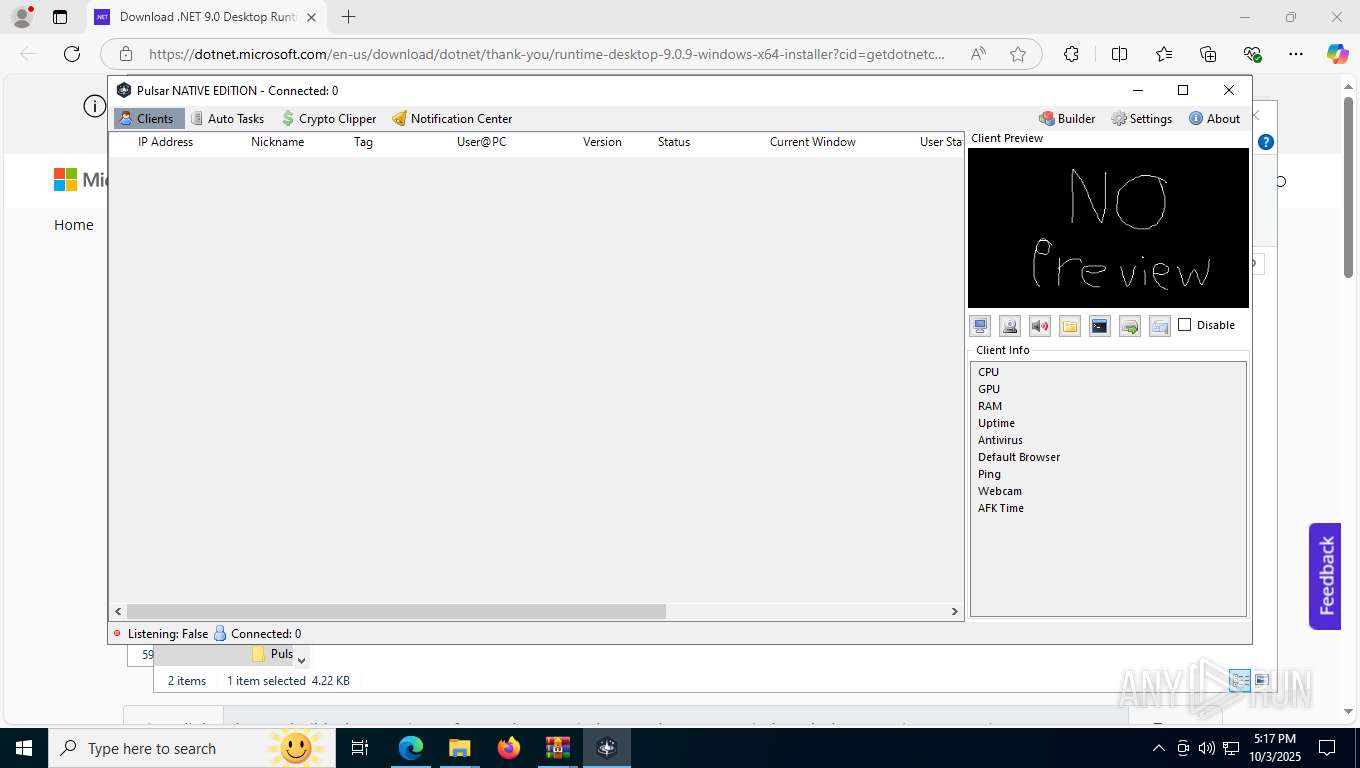Toggle the Disable preview checkbox
The height and width of the screenshot is (768, 1360).
[1185, 325]
